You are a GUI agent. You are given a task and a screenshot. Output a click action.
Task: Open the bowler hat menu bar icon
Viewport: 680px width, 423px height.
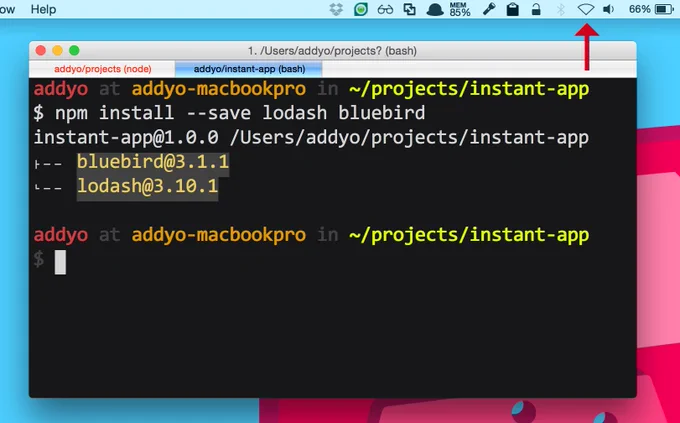(435, 10)
